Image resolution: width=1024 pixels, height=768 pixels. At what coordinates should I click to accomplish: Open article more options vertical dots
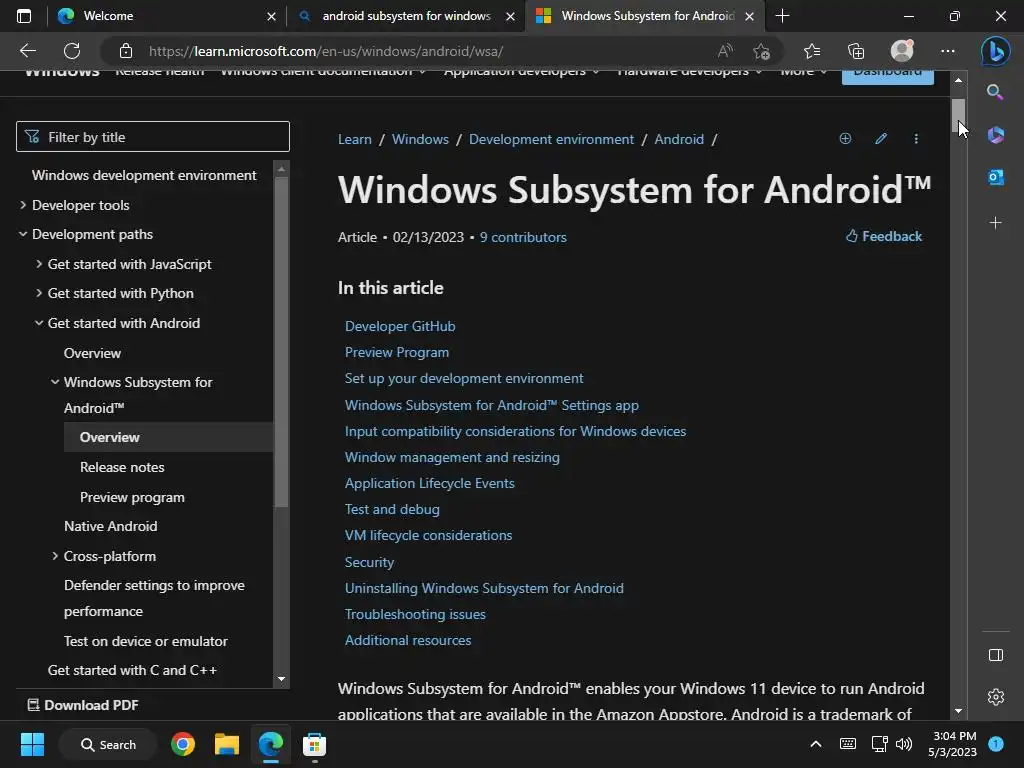(x=916, y=138)
